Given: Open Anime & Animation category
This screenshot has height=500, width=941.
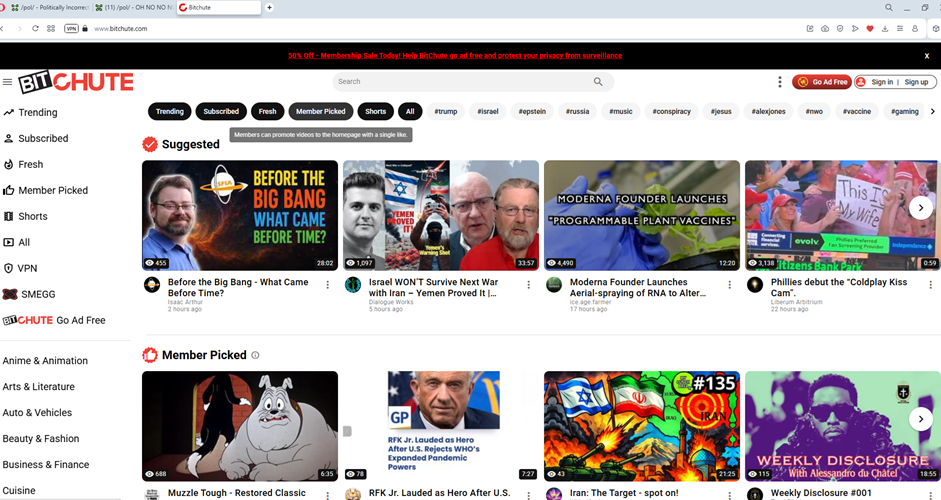Looking at the screenshot, I should [x=45, y=361].
